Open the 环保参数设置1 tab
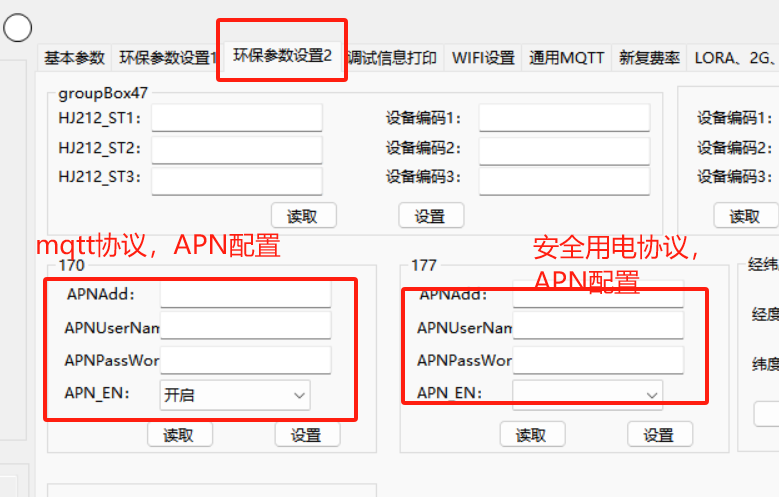Screen dimensions: 779x497 tap(166, 58)
